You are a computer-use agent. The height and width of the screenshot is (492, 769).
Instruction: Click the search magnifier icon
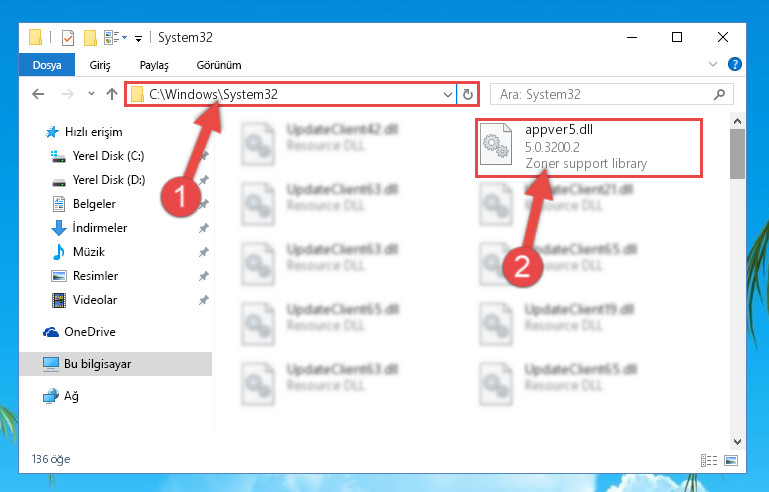tap(719, 94)
